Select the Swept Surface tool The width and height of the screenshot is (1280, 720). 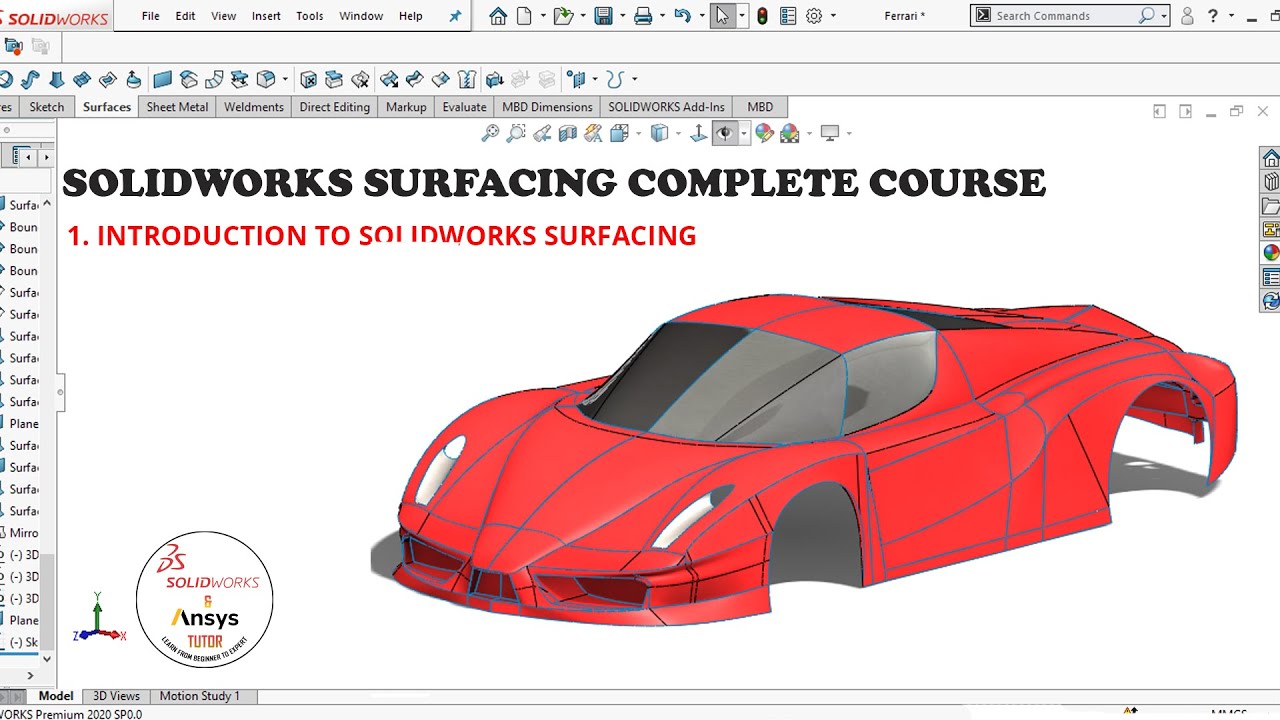coord(30,80)
